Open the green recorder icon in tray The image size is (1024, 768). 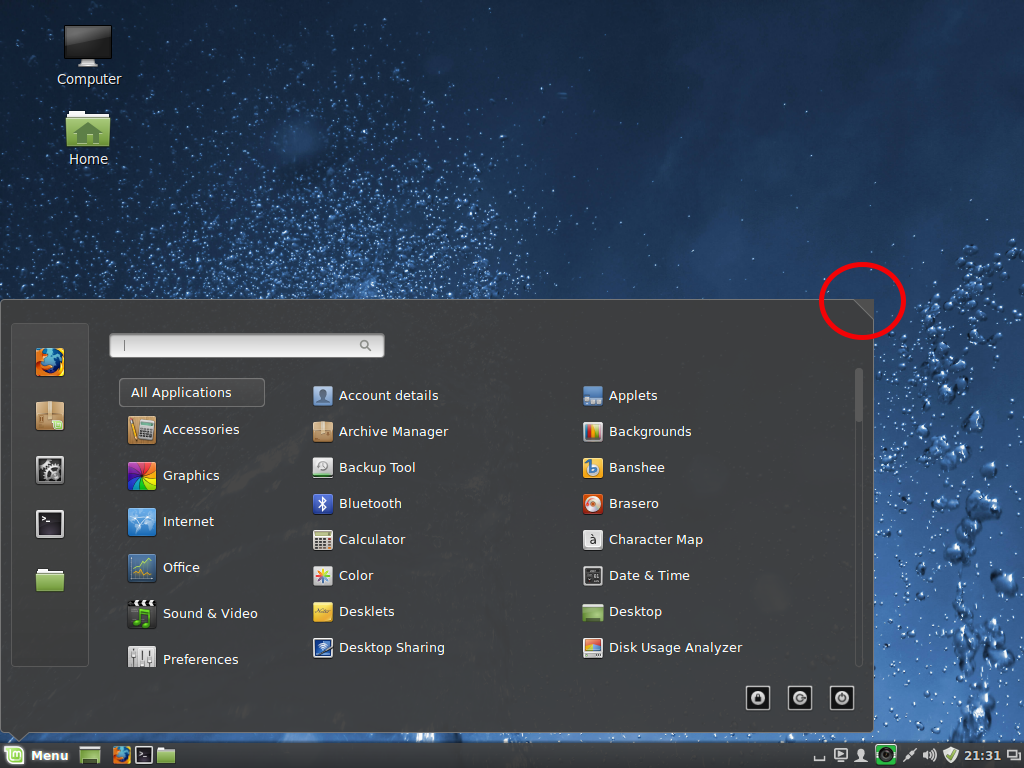[x=886, y=755]
